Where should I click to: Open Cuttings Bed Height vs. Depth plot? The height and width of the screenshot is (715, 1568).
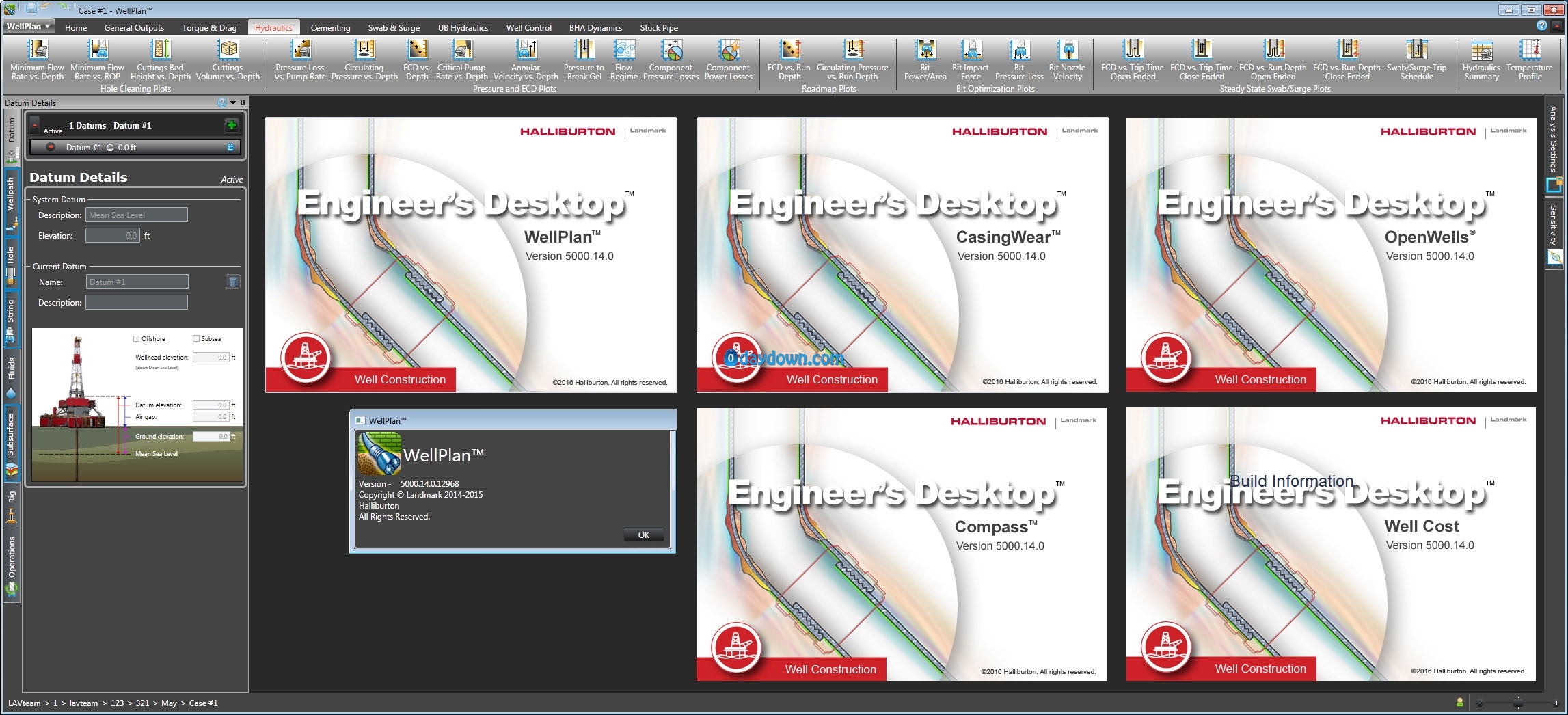(x=160, y=60)
